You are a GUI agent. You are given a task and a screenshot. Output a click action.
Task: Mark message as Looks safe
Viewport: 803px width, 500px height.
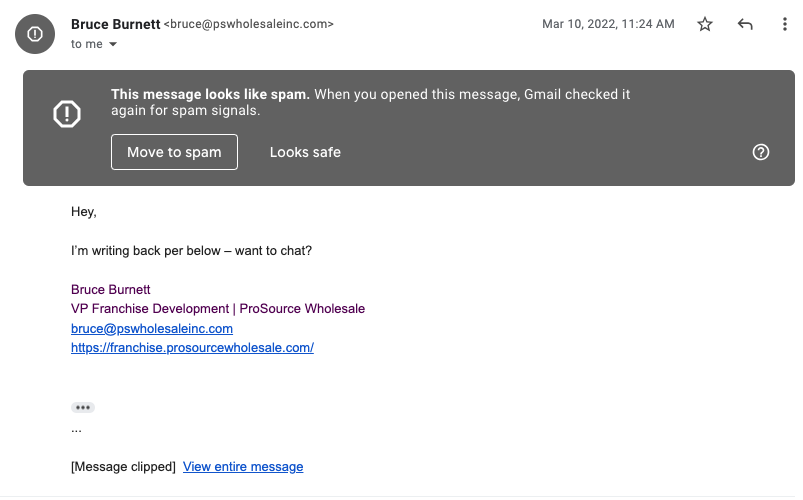(305, 152)
